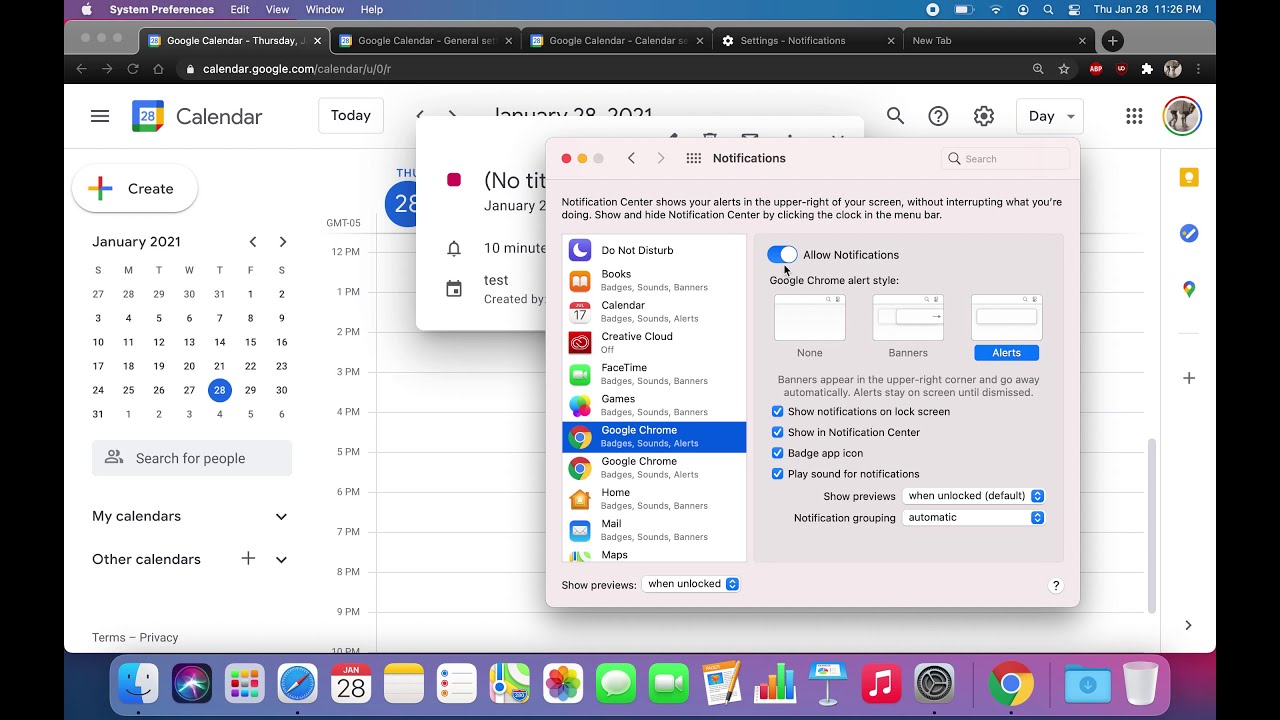This screenshot has height=720, width=1280.
Task: Open Finder from the Dock
Action: 138,684
